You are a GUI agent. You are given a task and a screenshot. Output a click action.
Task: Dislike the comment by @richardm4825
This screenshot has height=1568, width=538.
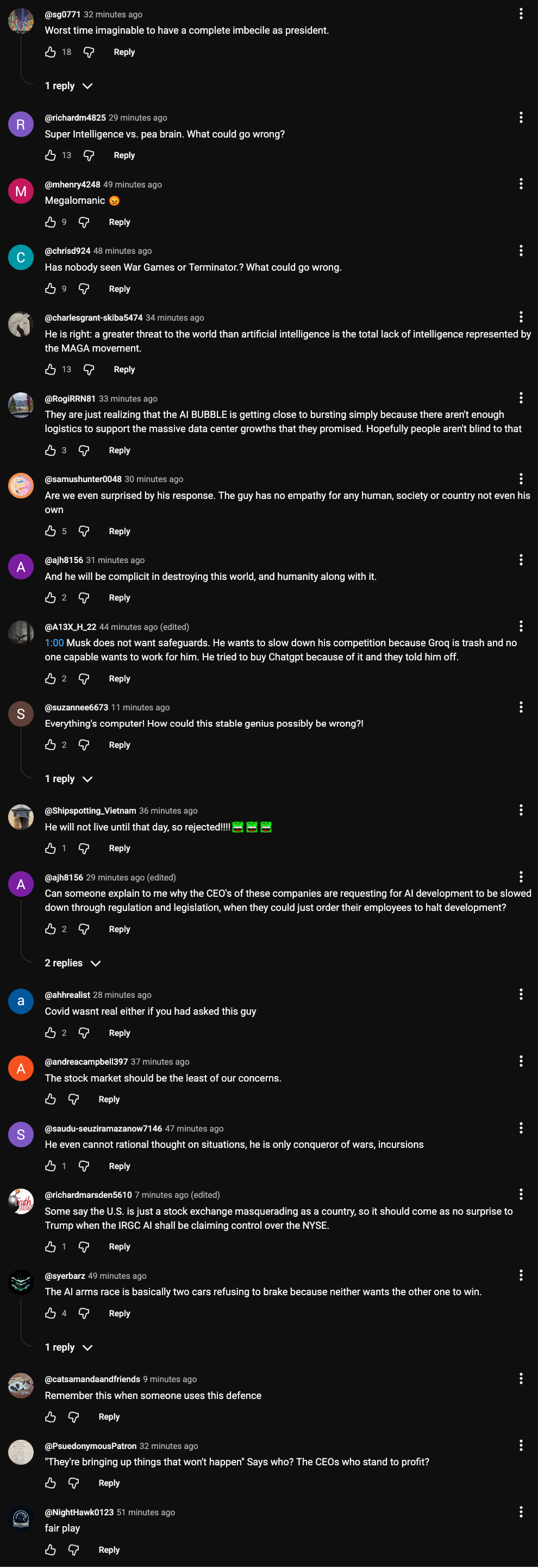pyautogui.click(x=89, y=156)
